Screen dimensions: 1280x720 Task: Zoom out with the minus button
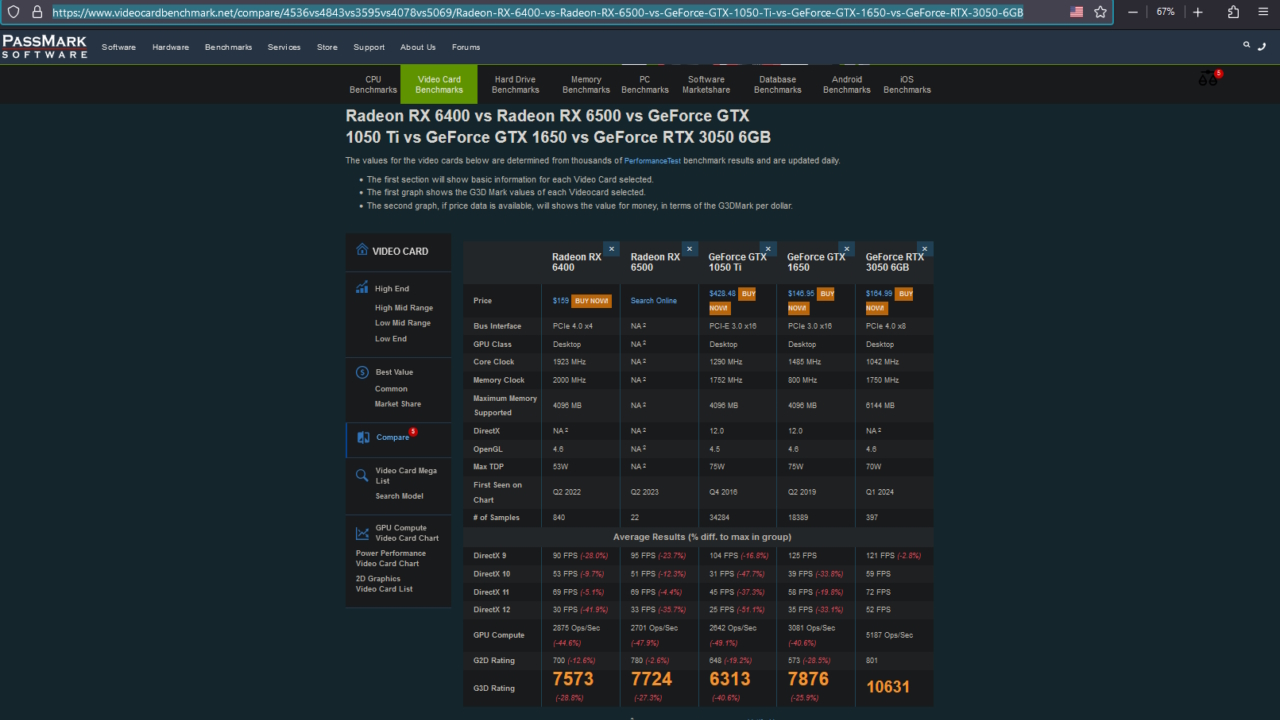click(x=1132, y=12)
